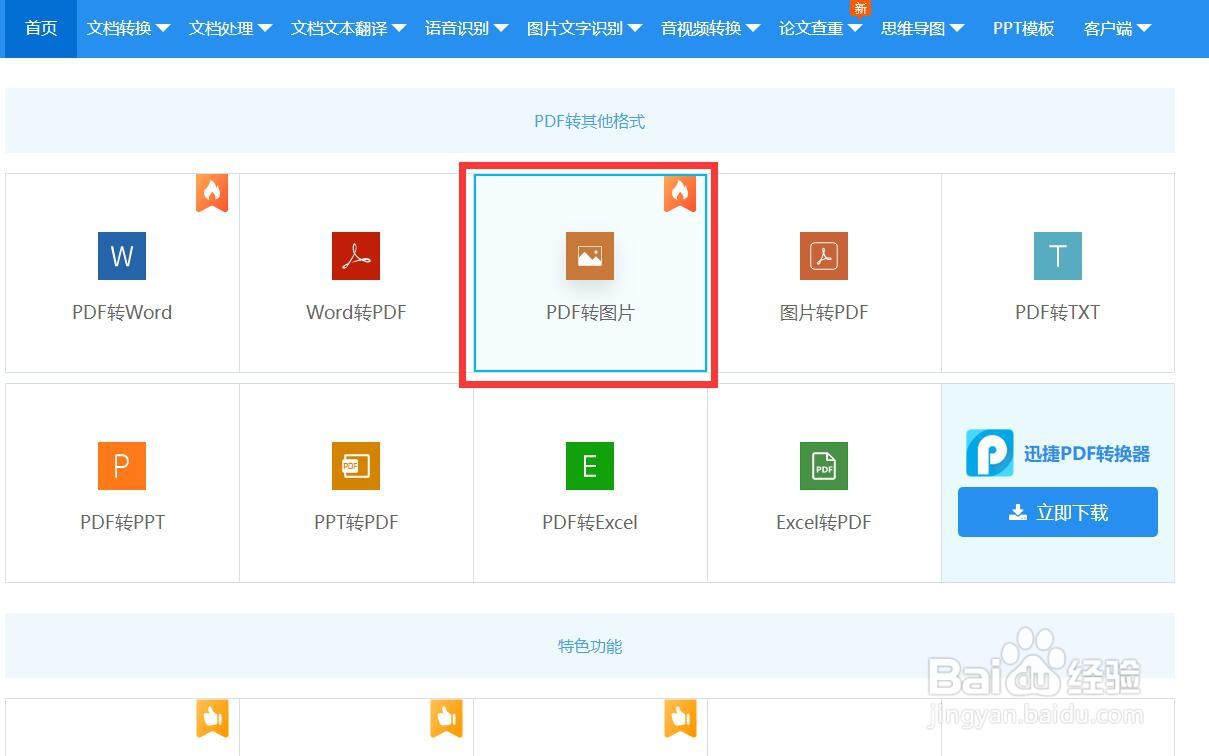Open the highlighted PDF转图片 tool icon
This screenshot has width=1209, height=756.
coord(589,256)
